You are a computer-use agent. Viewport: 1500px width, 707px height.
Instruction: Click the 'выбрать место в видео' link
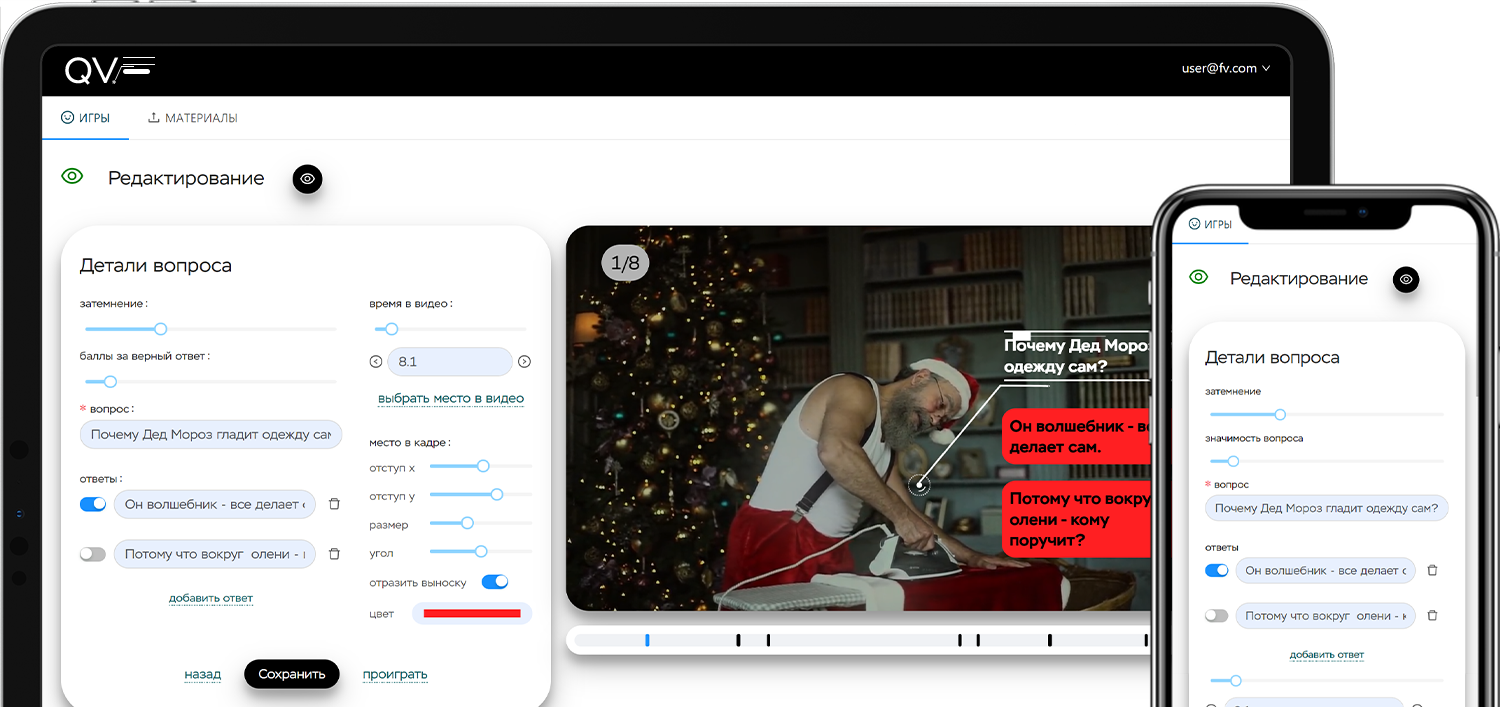pos(451,398)
